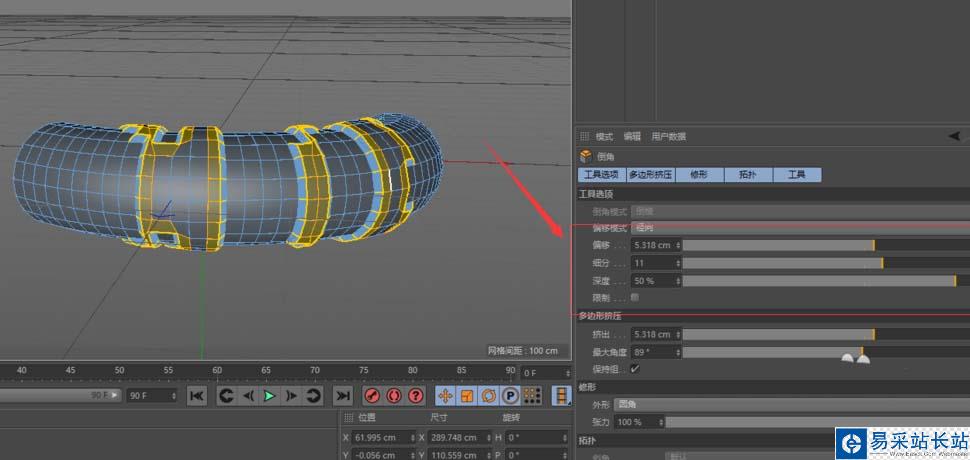
Task: Click the position X 61.995 cm field
Action: (x=381, y=438)
